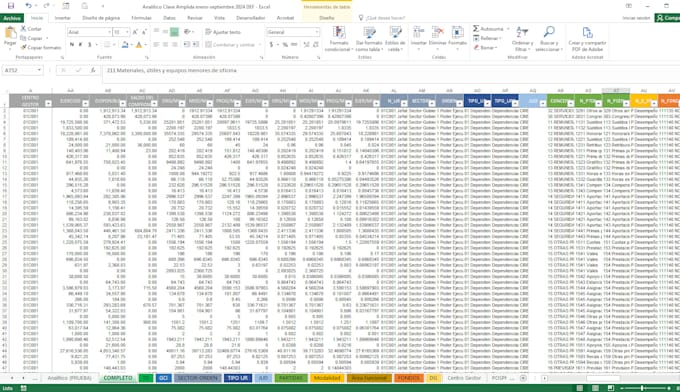Add a new sheet with plus button

point(523,378)
